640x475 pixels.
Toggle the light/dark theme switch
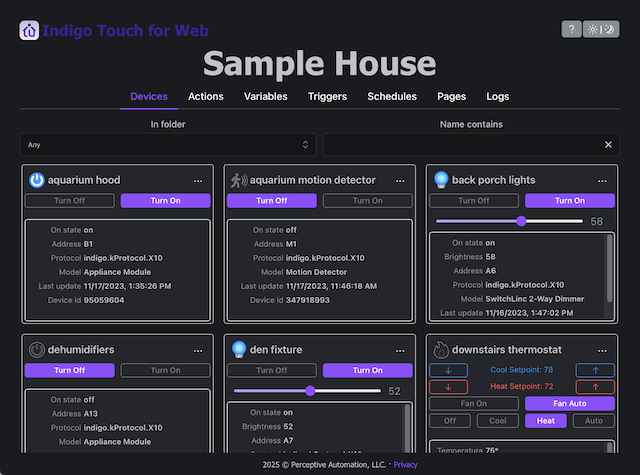point(601,29)
